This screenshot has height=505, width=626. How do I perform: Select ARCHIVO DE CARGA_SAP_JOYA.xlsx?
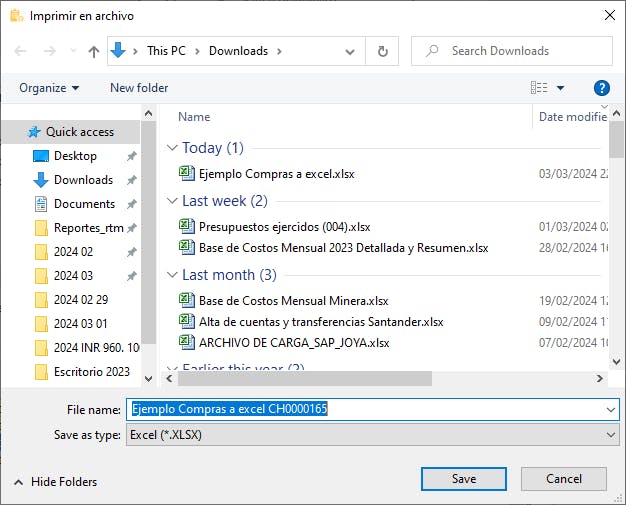(x=294, y=343)
